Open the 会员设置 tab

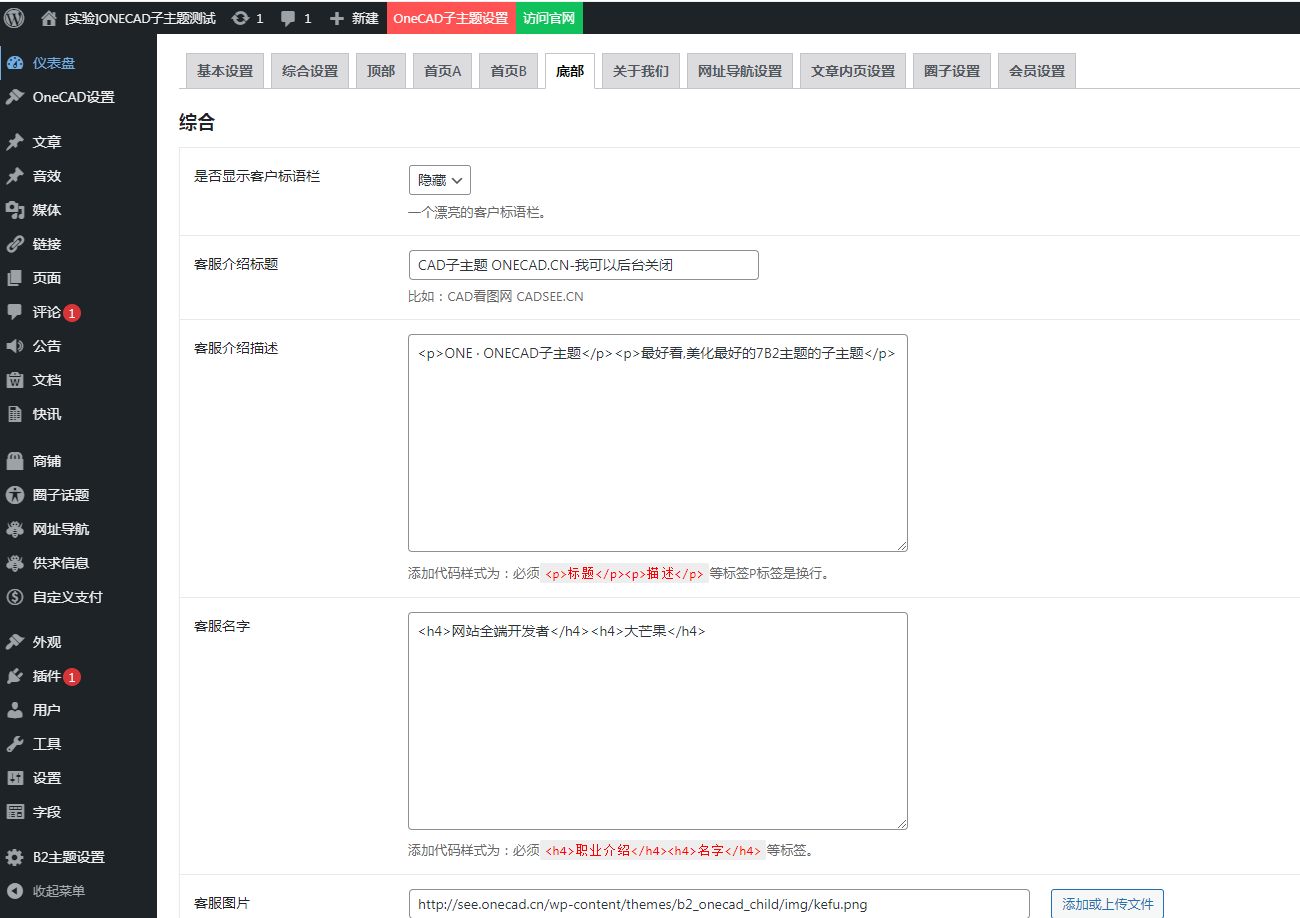[1036, 71]
